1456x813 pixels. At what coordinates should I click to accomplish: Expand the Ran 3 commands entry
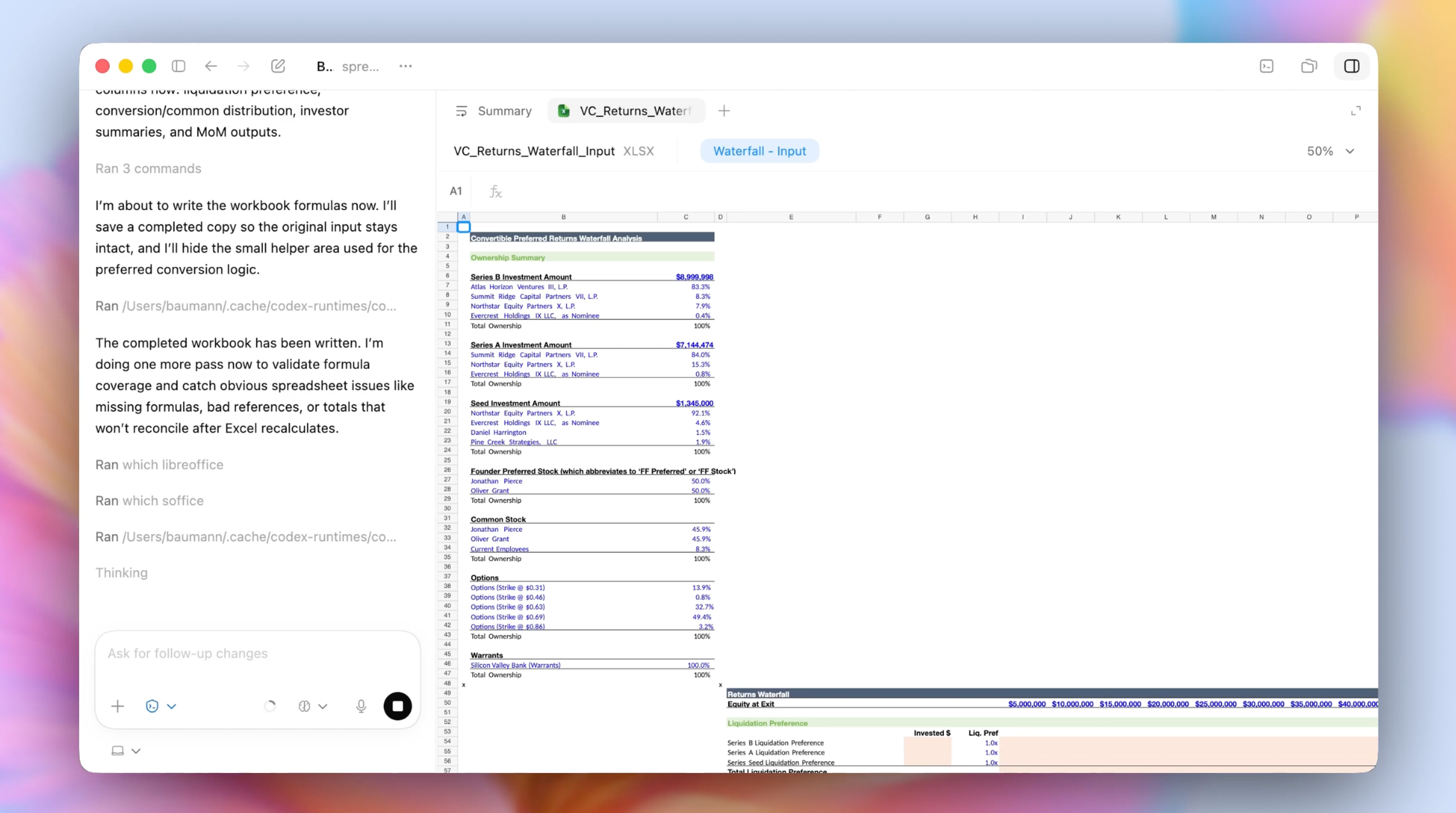tap(148, 169)
